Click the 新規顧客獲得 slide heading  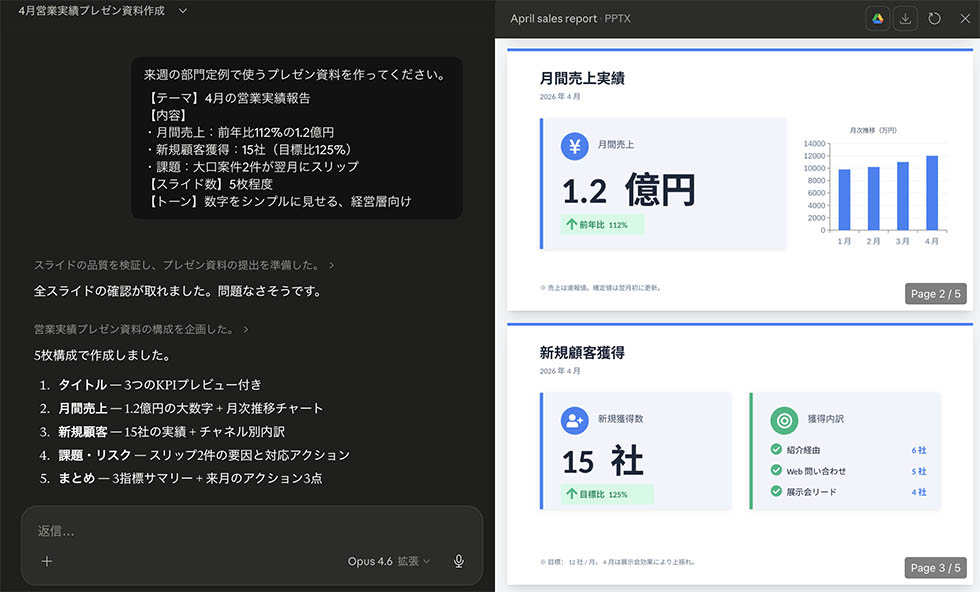582,353
